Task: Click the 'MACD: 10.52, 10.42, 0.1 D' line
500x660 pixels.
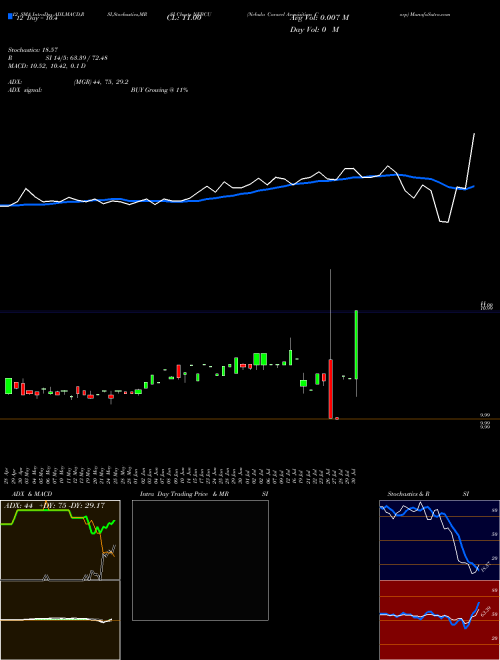Action: point(47,66)
